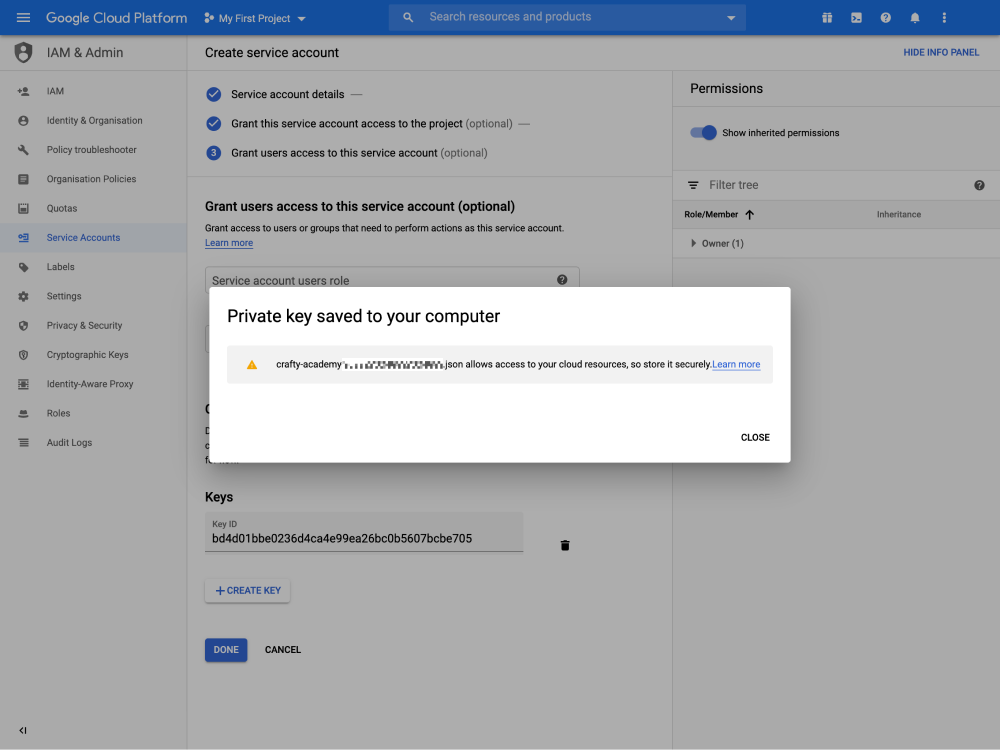This screenshot has height=750, width=1000.
Task: Go to Service Accounts in sidebar
Action: tap(83, 238)
